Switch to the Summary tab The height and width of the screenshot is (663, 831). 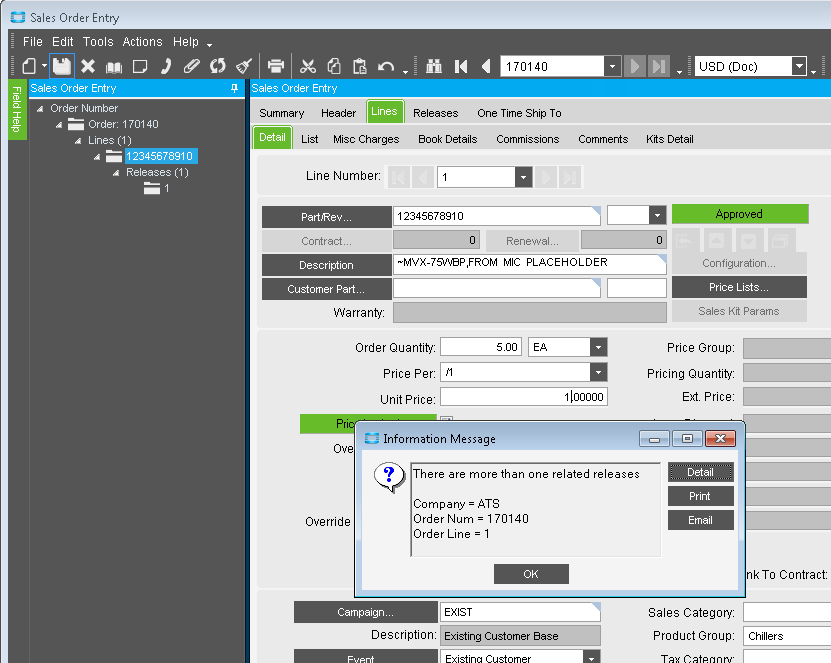[281, 113]
